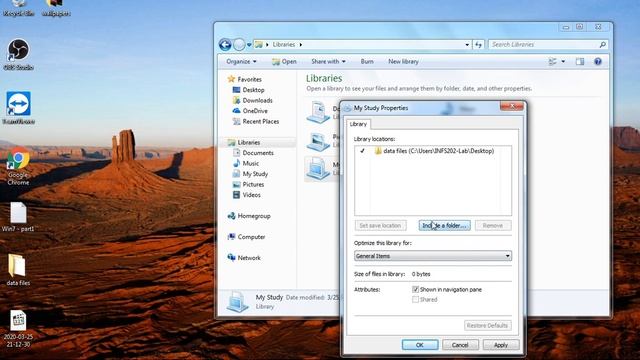Screen dimensions: 640x360
Task: Select data files location in library list
Action: tap(433, 151)
